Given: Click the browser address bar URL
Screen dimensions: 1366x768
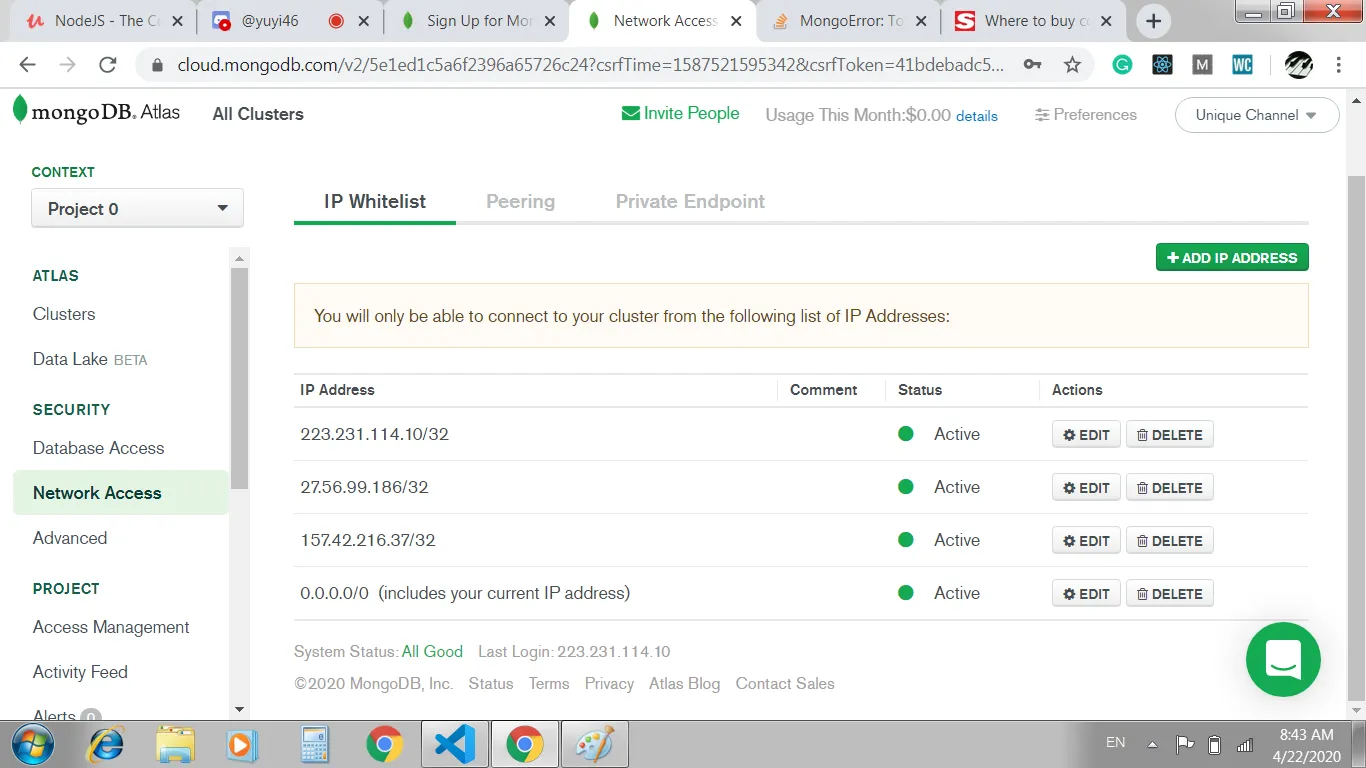Looking at the screenshot, I should coord(590,65).
